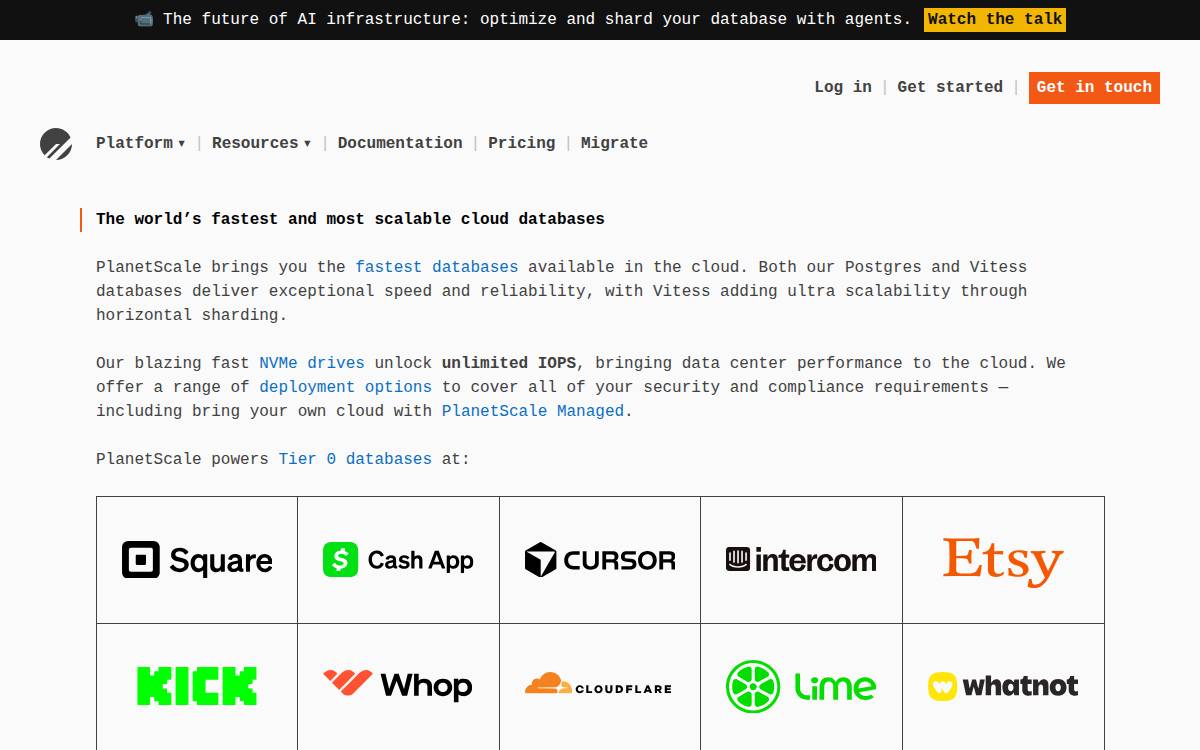Open the Square logo tile
Image resolution: width=1200 pixels, height=750 pixels.
click(197, 560)
